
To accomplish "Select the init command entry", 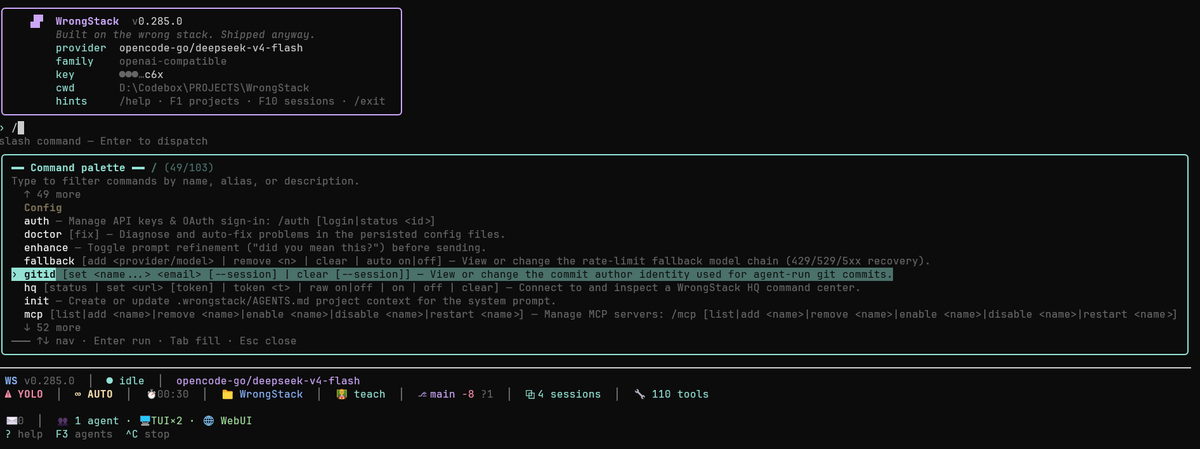I will point(290,301).
